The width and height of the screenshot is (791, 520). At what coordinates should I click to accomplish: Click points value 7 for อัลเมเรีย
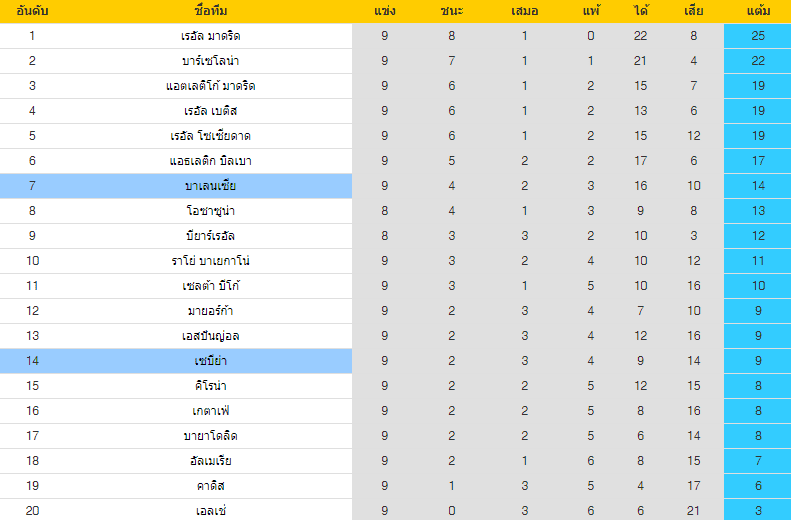758,460
